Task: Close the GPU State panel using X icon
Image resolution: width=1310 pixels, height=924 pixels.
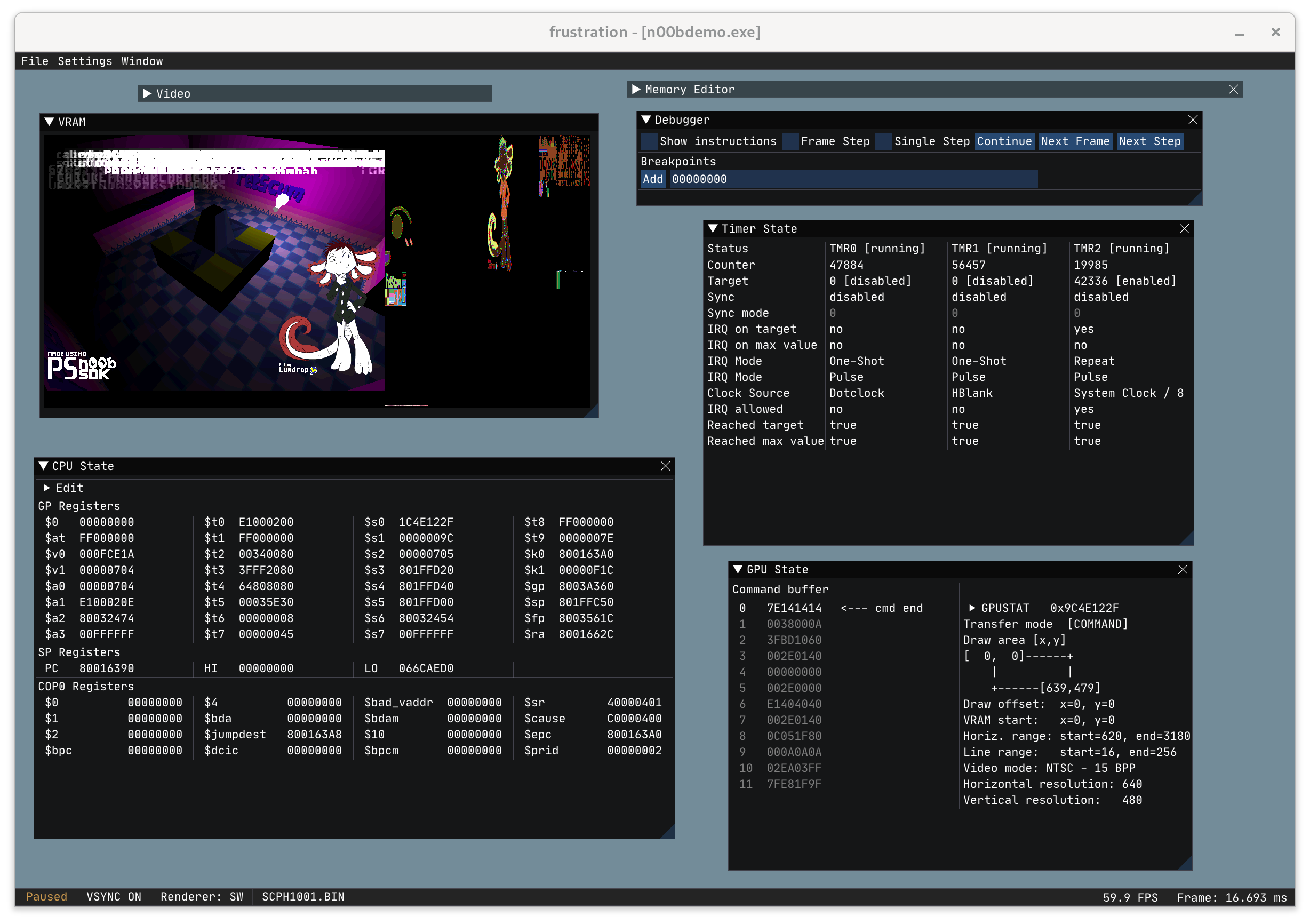Action: click(1182, 570)
